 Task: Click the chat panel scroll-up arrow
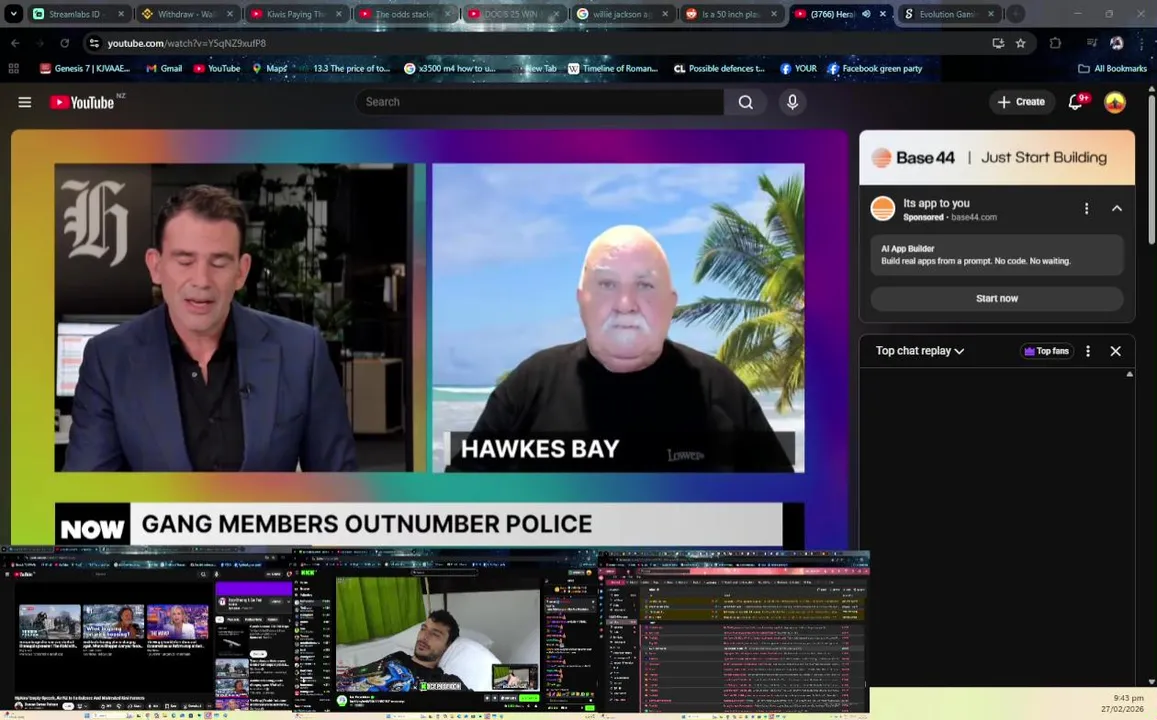[x=1130, y=375]
